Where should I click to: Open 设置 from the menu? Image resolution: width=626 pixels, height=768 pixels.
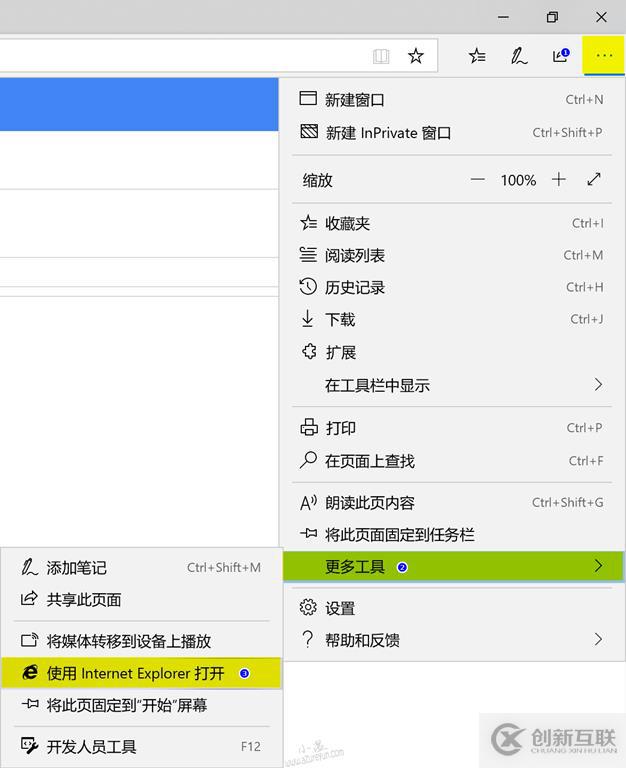click(340, 608)
